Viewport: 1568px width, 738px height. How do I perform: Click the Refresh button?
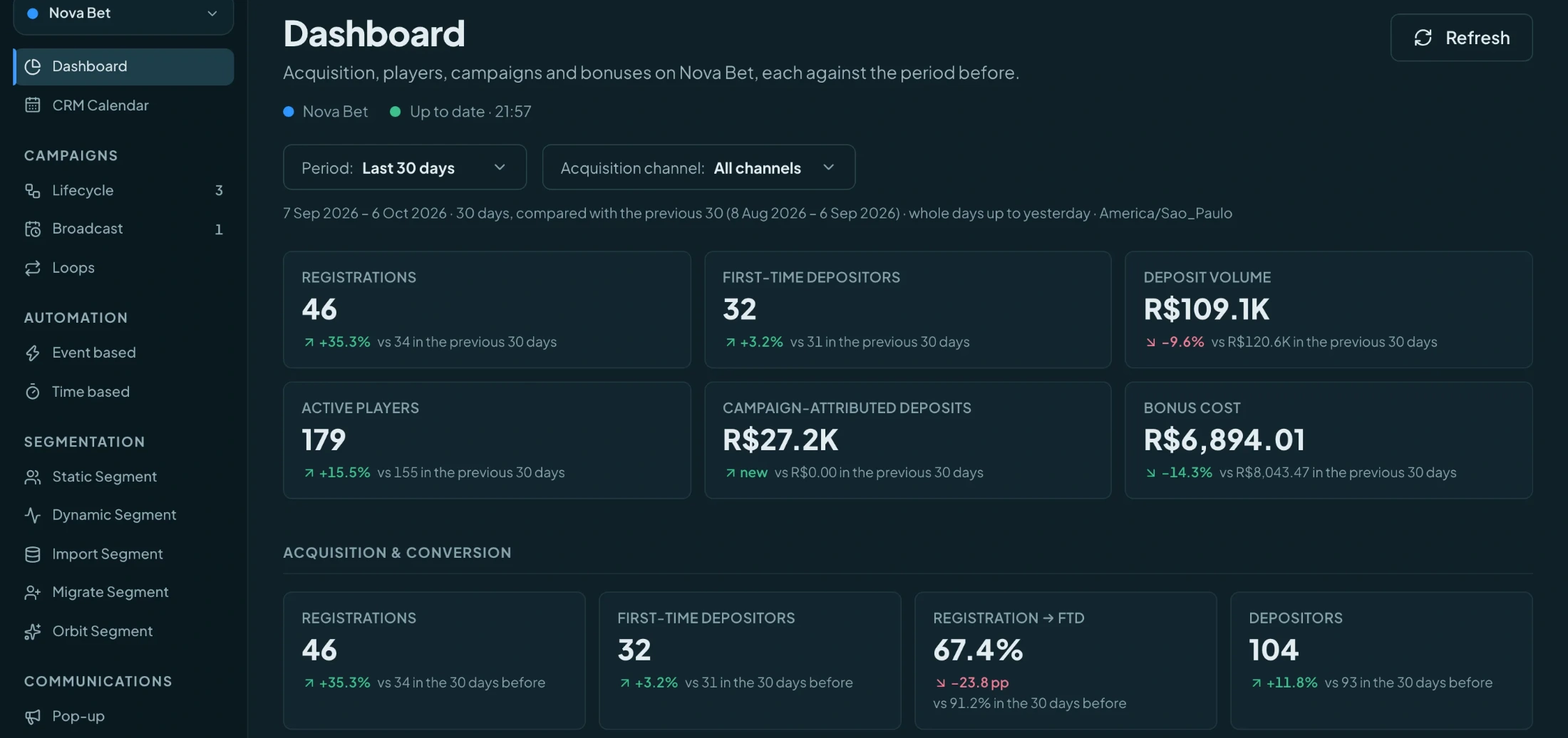click(x=1461, y=38)
